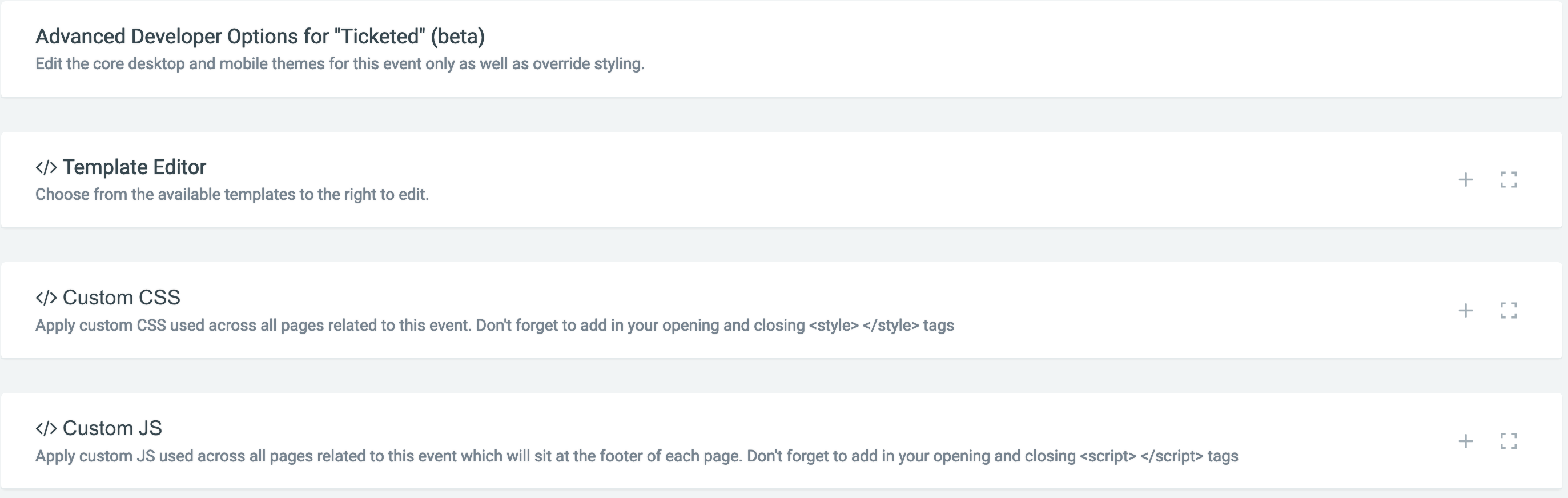This screenshot has width=1568, height=498.
Task: Click the Advanced Developer Options title
Action: pos(260,36)
